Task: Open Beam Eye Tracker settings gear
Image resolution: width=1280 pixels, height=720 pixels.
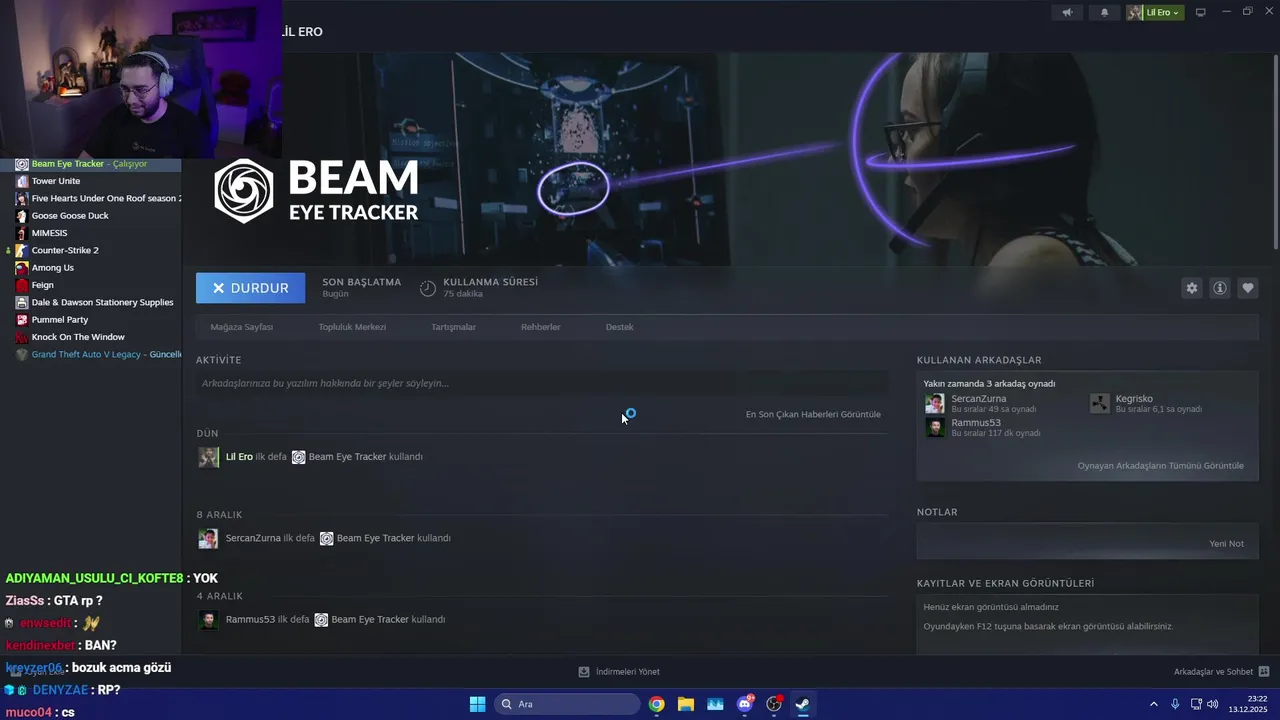Action: 1191,288
